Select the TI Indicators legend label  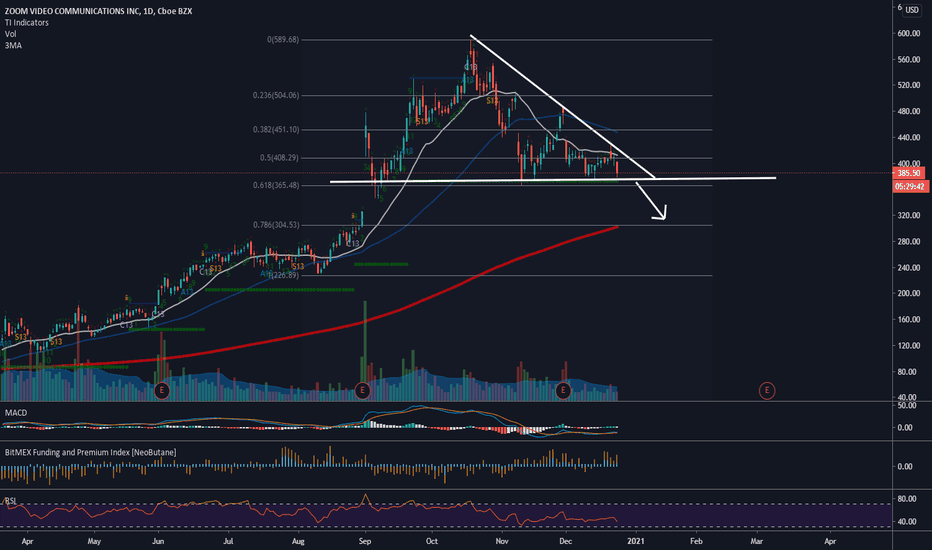pyautogui.click(x=27, y=23)
